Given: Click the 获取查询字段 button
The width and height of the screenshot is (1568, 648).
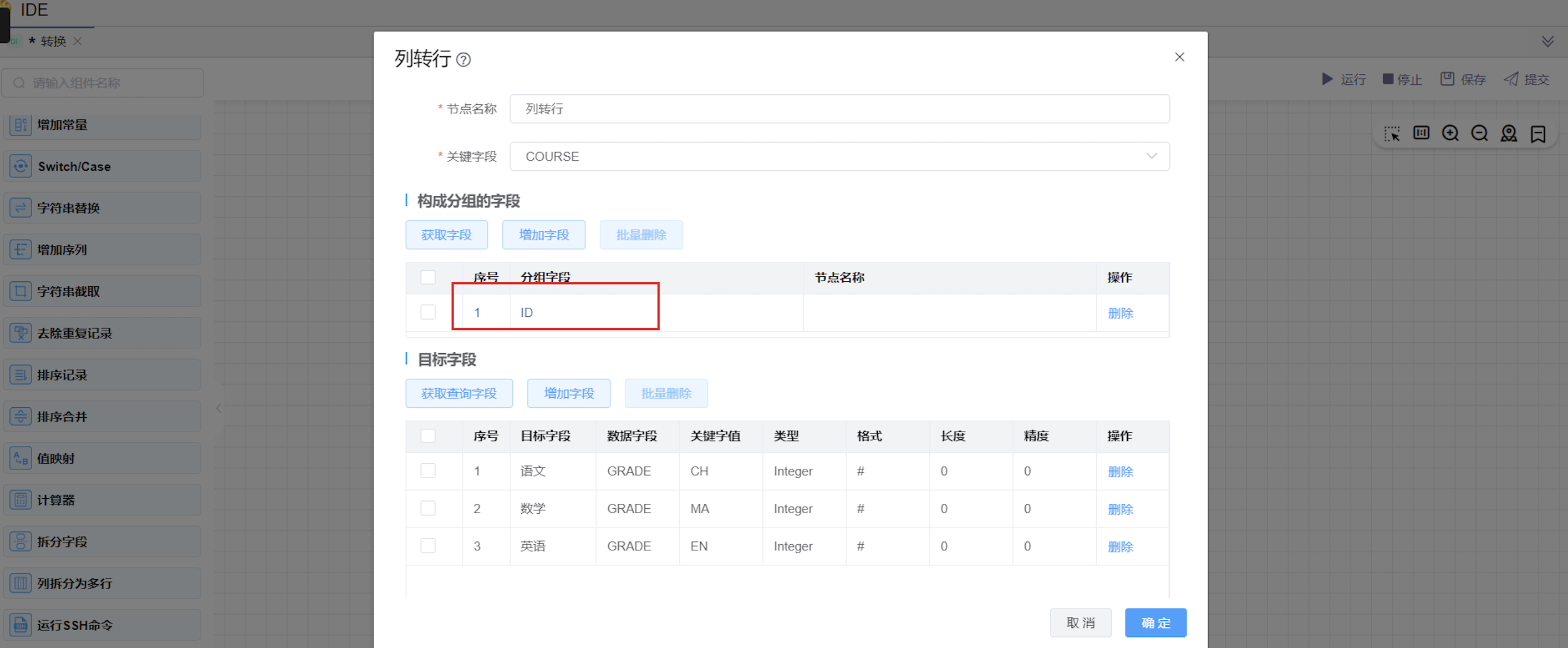Looking at the screenshot, I should click(x=459, y=393).
